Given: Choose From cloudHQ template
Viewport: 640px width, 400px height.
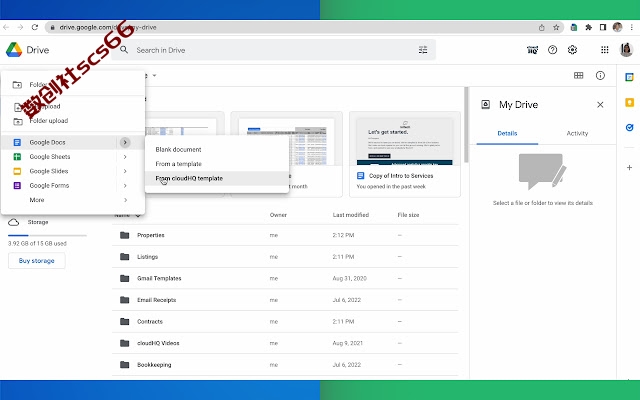Looking at the screenshot, I should click(x=217, y=178).
